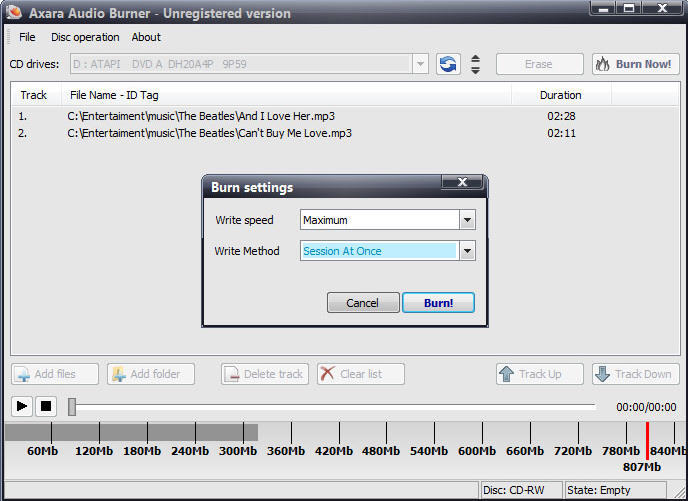688x501 pixels.
Task: Click the Burn! button in dialog
Action: click(x=438, y=303)
